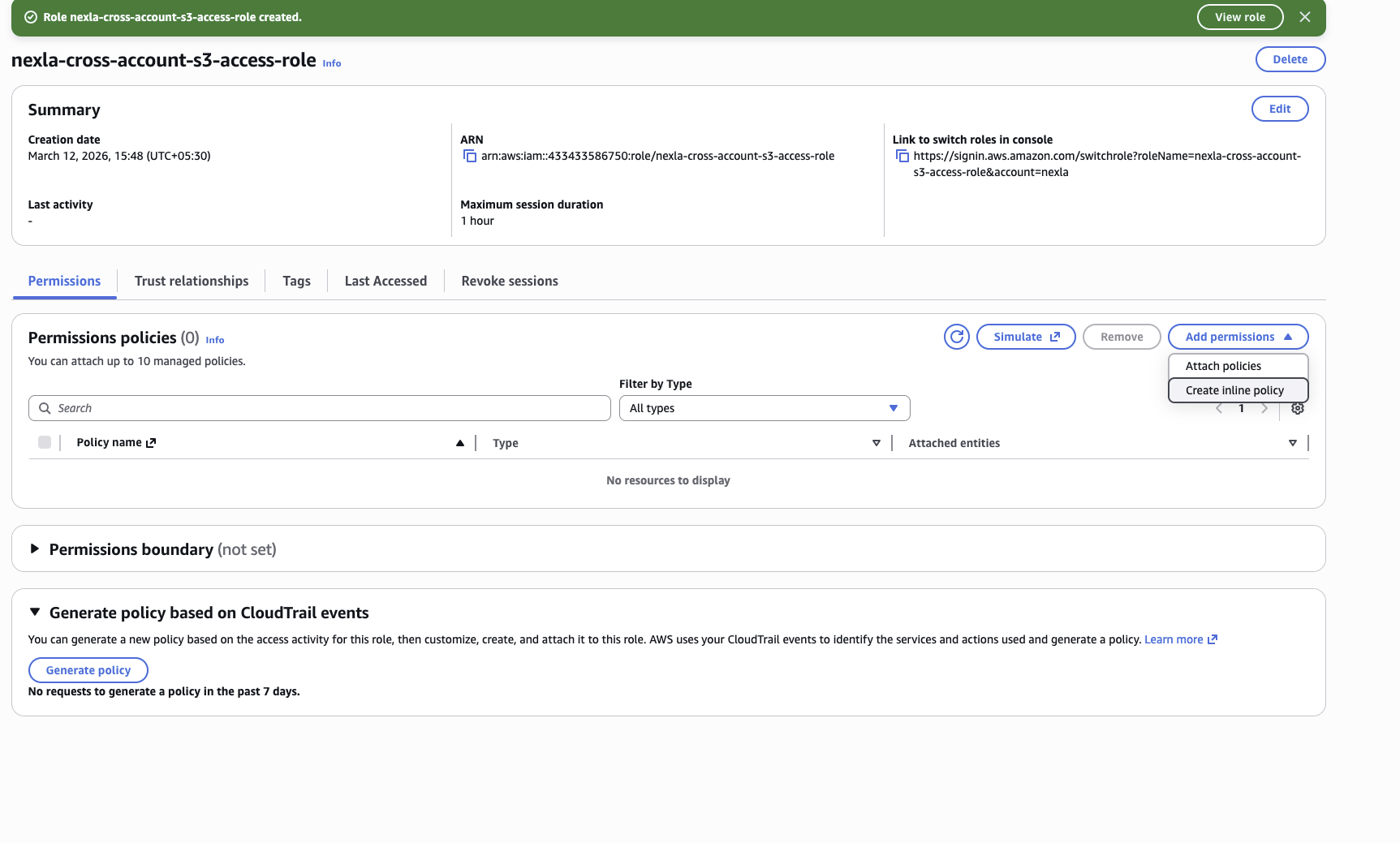Open the Last Accessed tab
1400x843 pixels.
(x=386, y=281)
